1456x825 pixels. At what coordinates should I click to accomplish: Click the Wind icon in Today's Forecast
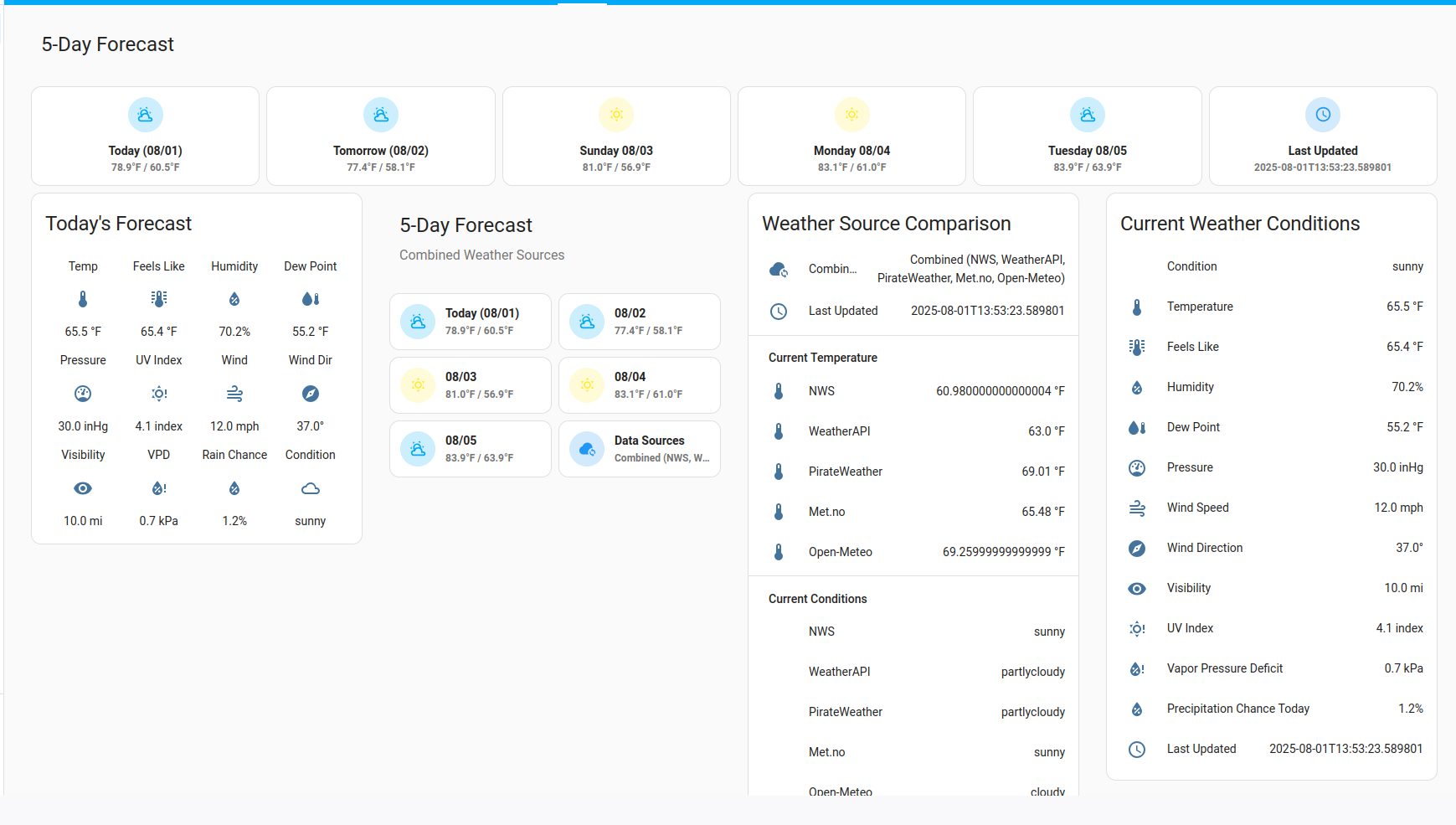(x=234, y=394)
